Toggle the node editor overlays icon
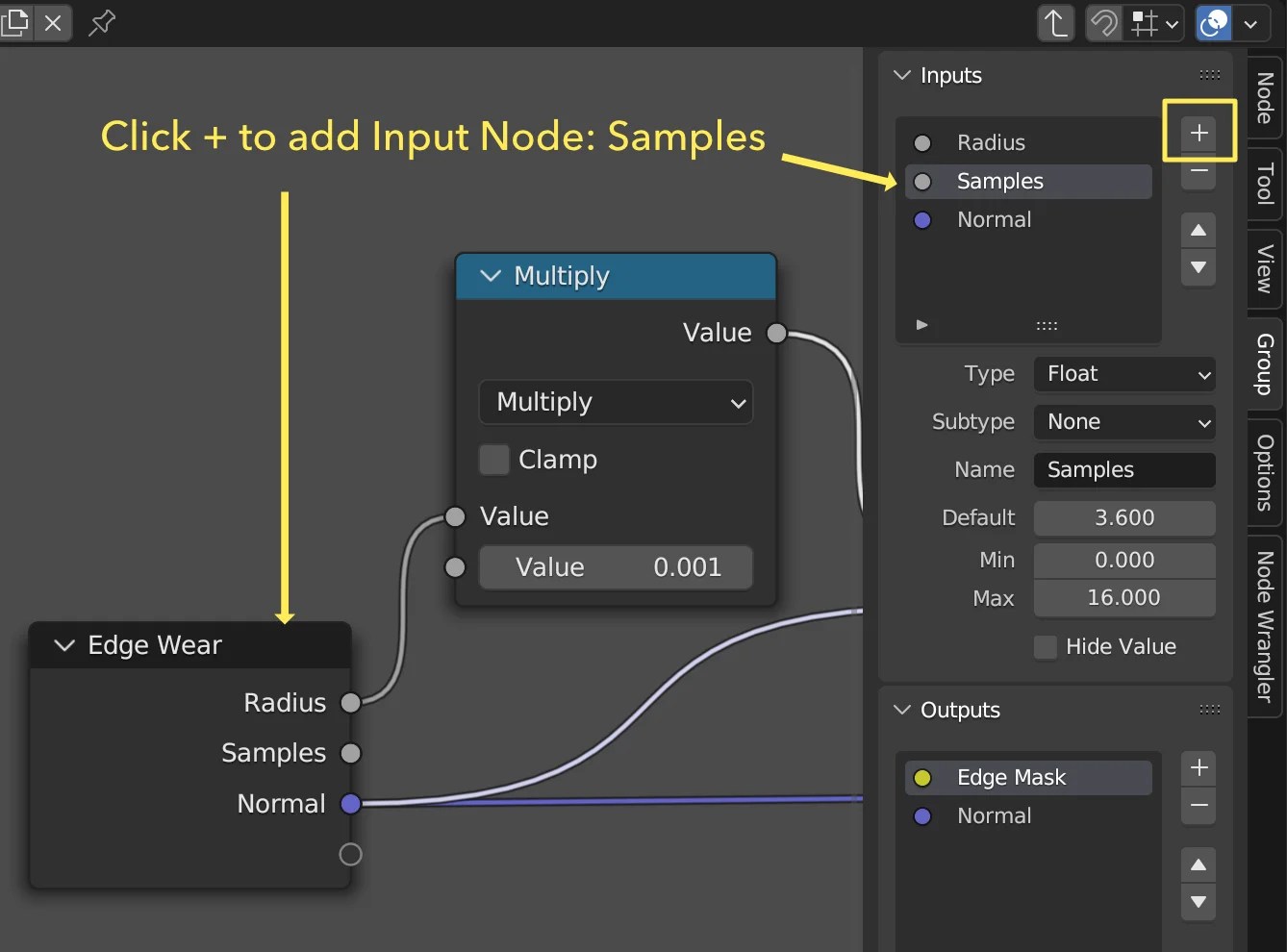1287x952 pixels. (x=1214, y=23)
